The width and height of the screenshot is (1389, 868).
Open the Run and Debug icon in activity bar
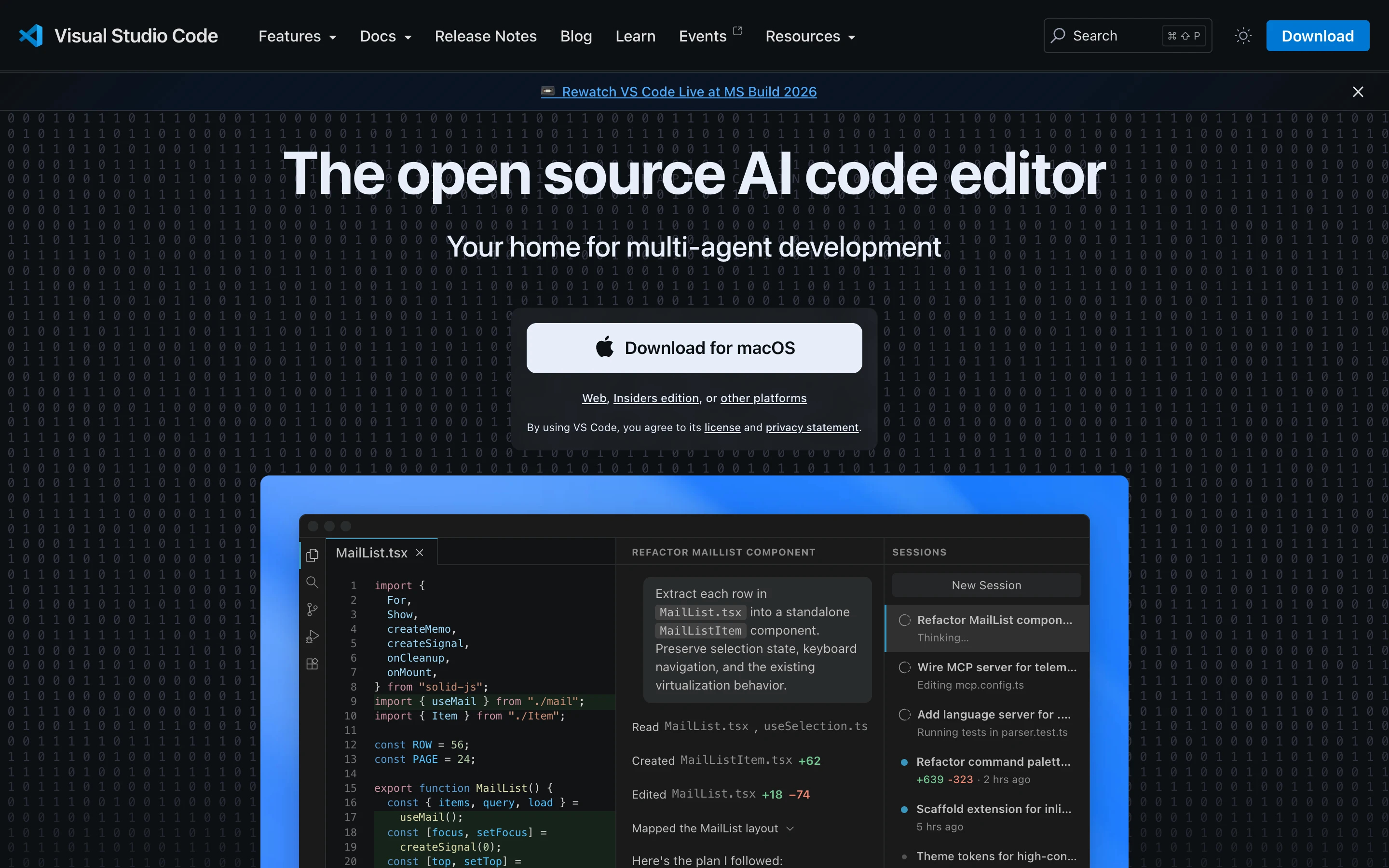(312, 637)
